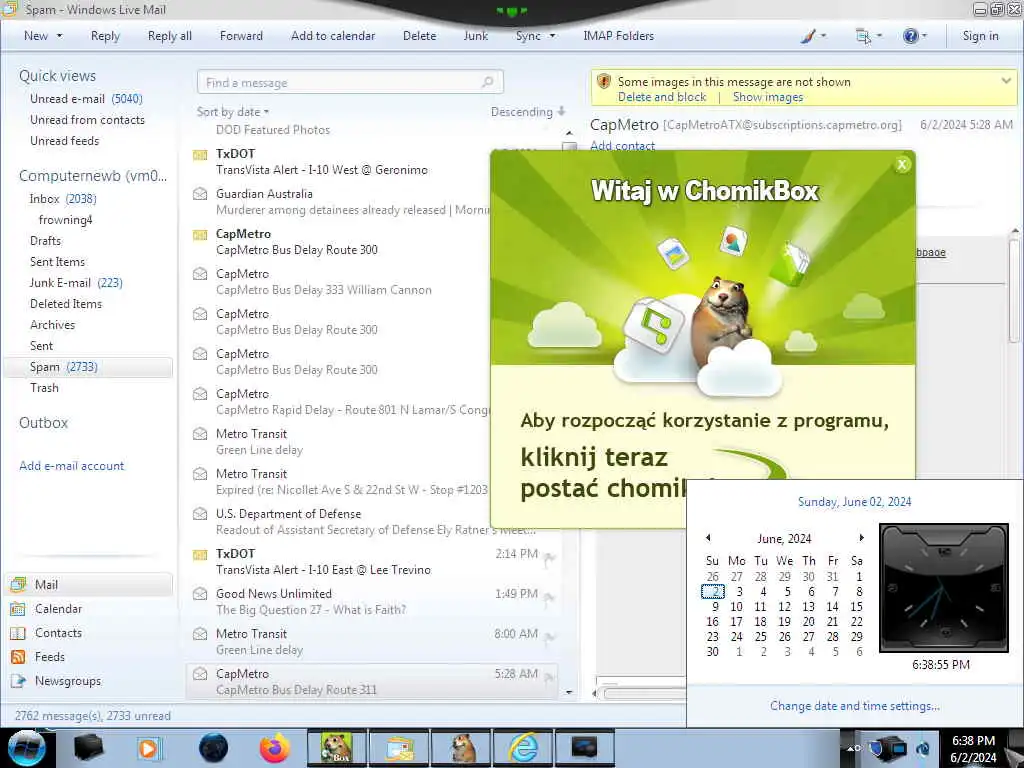Image resolution: width=1024 pixels, height=768 pixels.
Task: Click Add contact link
Action: pyautogui.click(x=622, y=146)
